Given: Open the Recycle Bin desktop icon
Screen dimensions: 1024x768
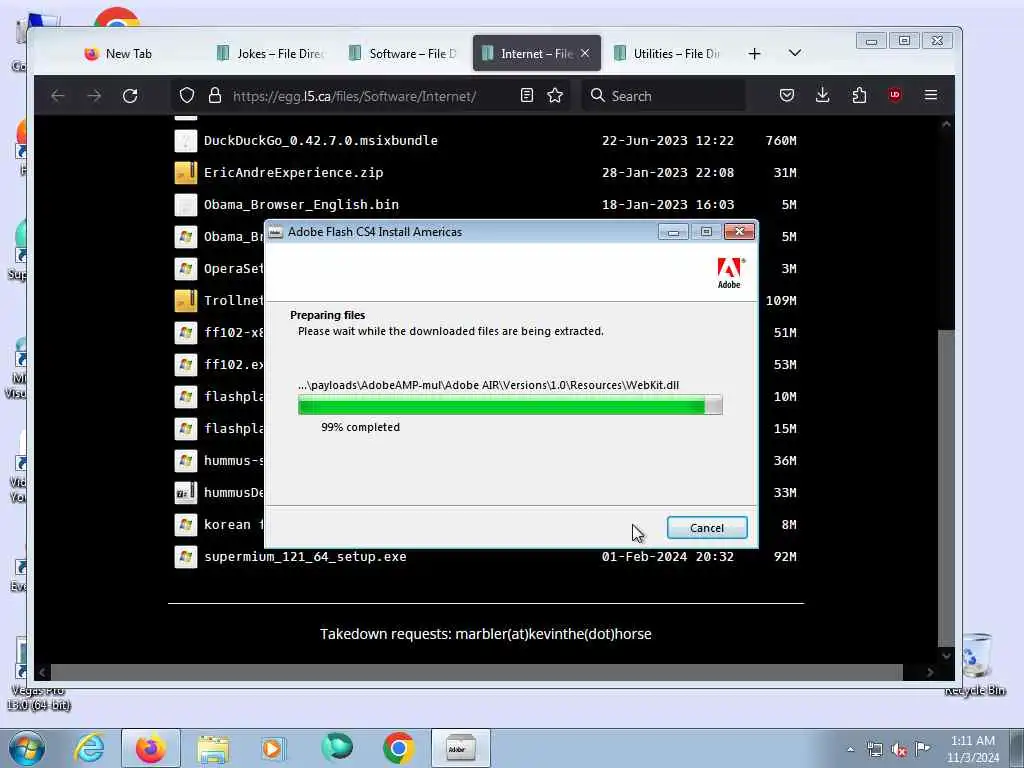Looking at the screenshot, I should (975, 663).
